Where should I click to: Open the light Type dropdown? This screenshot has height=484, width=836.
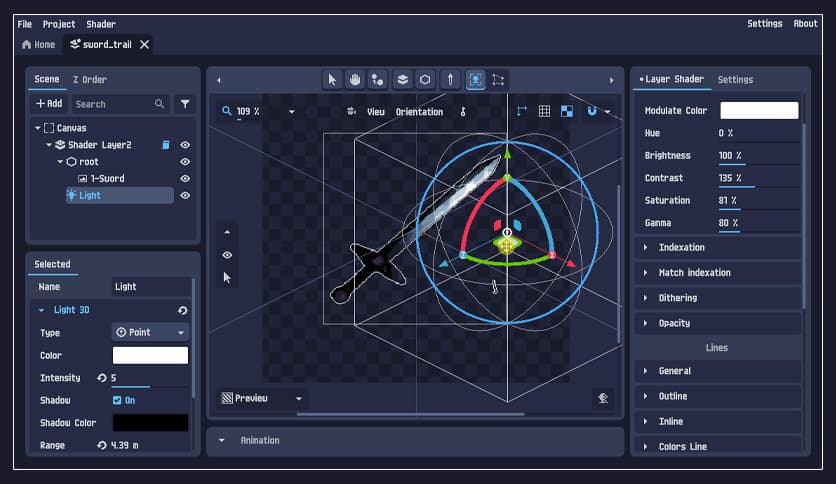pos(150,332)
